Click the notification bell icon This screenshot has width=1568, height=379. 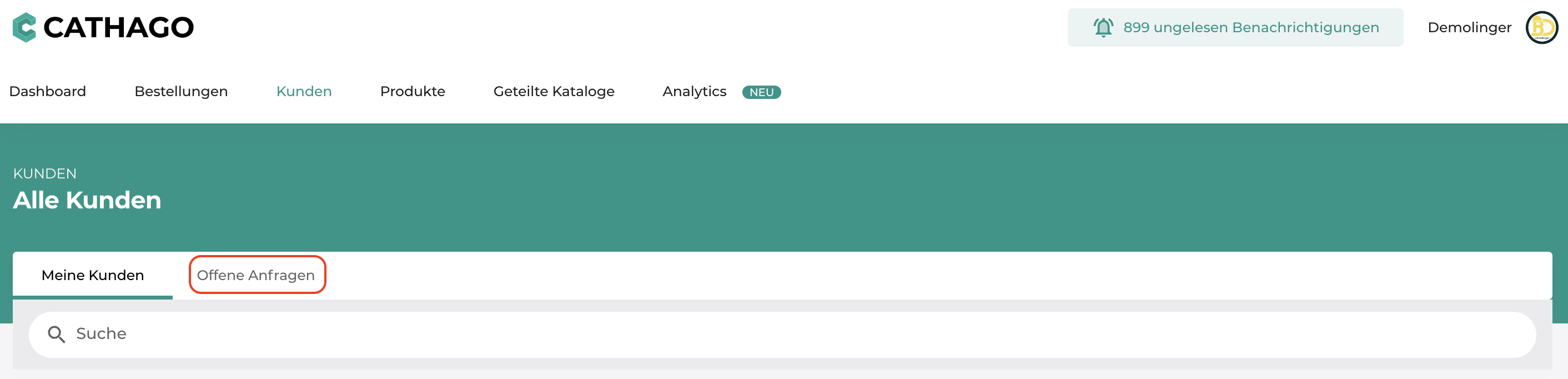click(x=1103, y=27)
